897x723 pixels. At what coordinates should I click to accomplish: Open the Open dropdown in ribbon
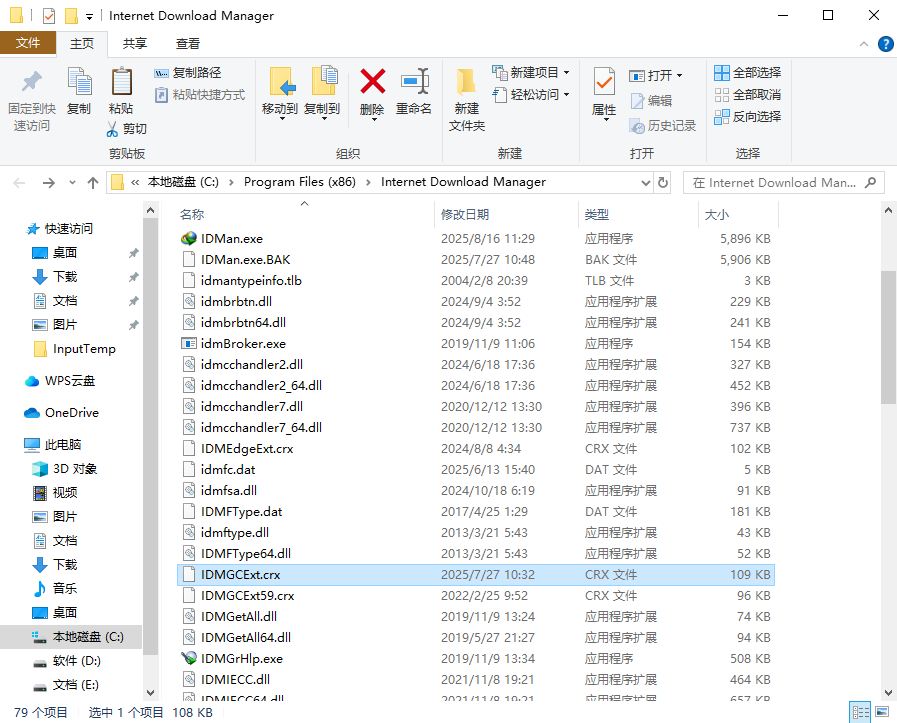[x=680, y=76]
